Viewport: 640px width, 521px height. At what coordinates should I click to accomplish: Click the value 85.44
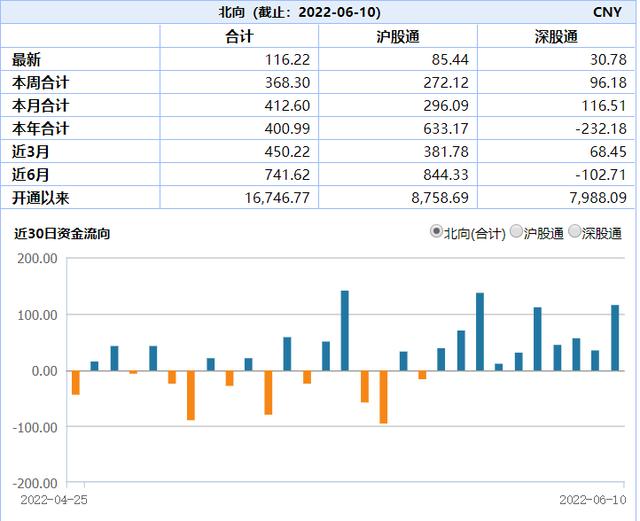tap(450, 60)
